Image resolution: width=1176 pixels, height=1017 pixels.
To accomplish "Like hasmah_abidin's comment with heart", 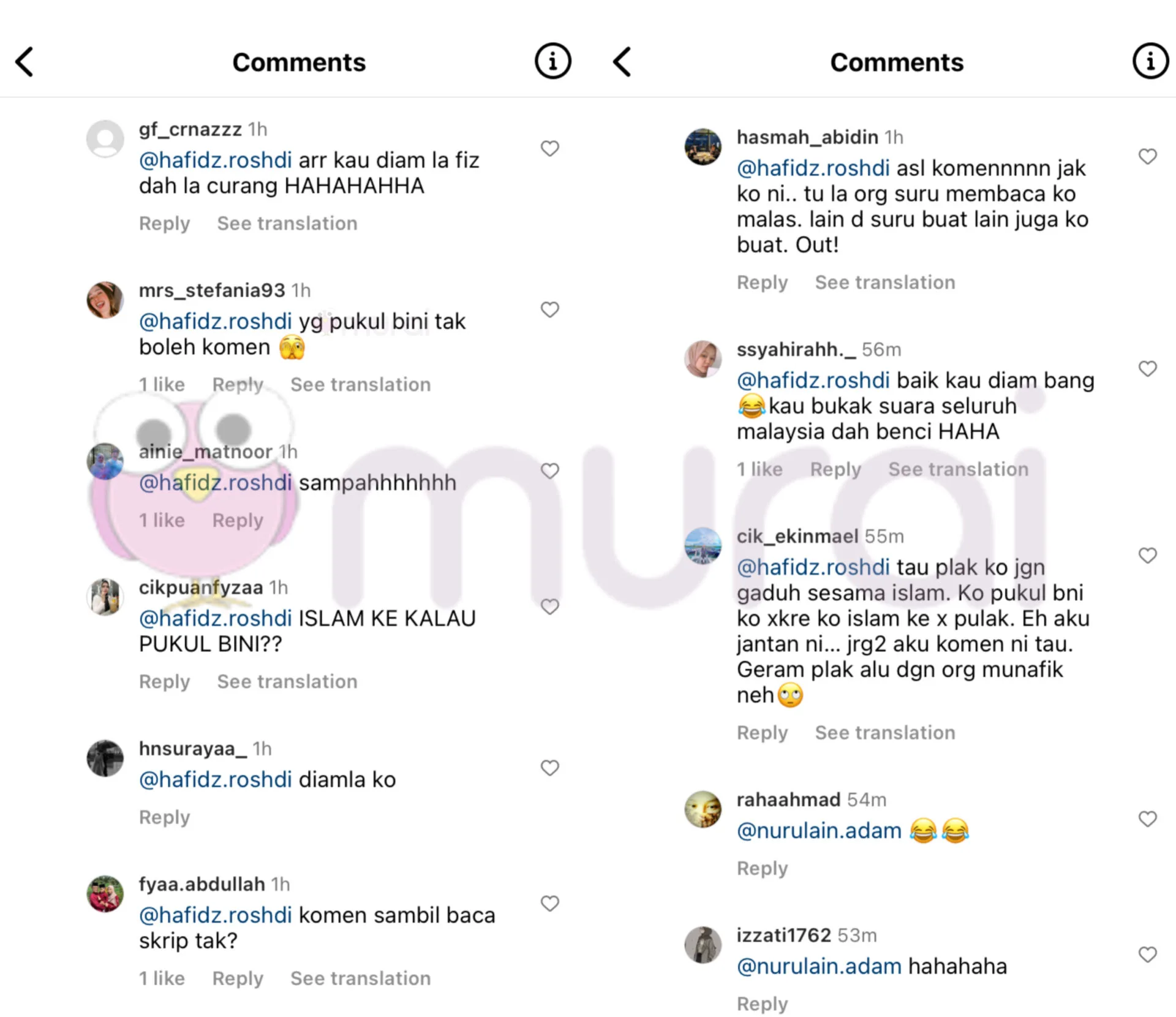I will tap(1148, 156).
